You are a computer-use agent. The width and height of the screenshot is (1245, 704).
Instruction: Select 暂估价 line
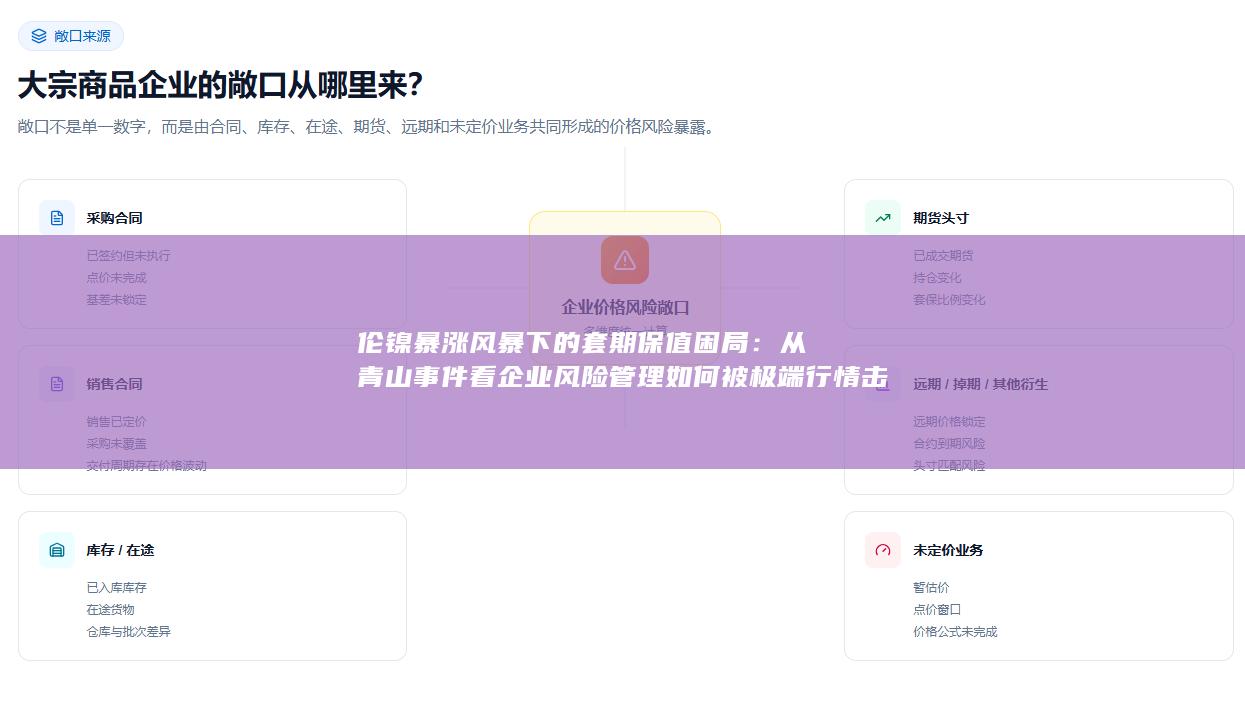[931, 587]
